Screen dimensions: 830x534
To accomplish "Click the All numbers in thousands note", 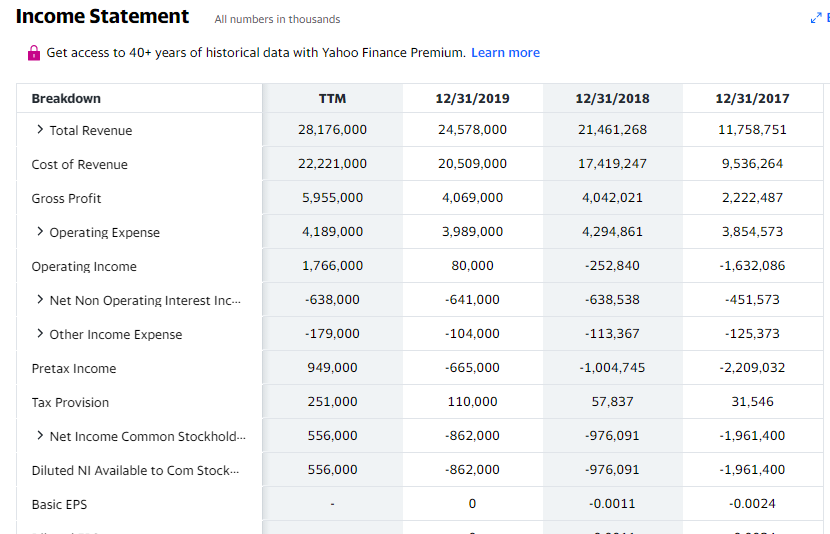I will click(x=277, y=19).
